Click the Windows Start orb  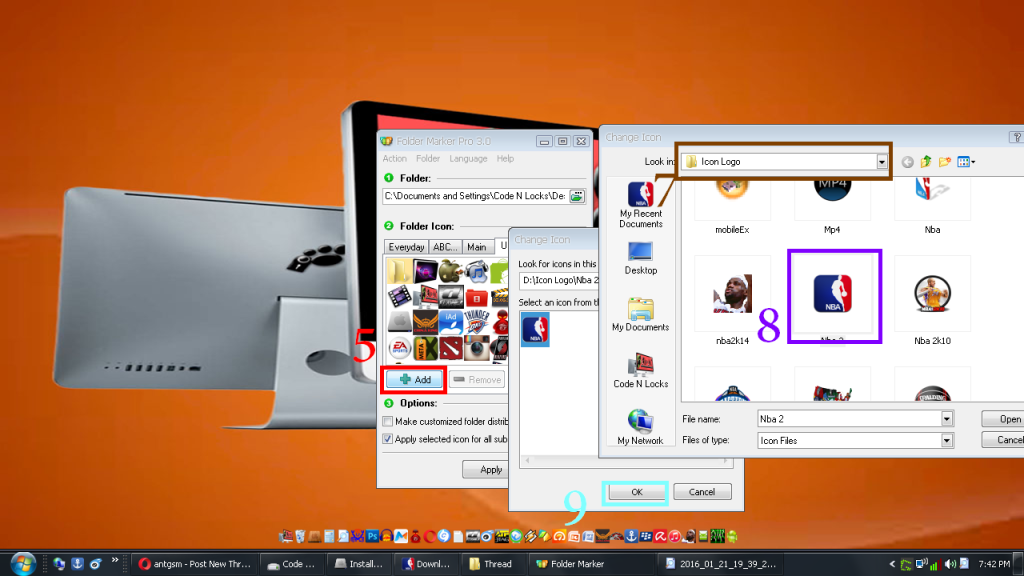(x=20, y=563)
